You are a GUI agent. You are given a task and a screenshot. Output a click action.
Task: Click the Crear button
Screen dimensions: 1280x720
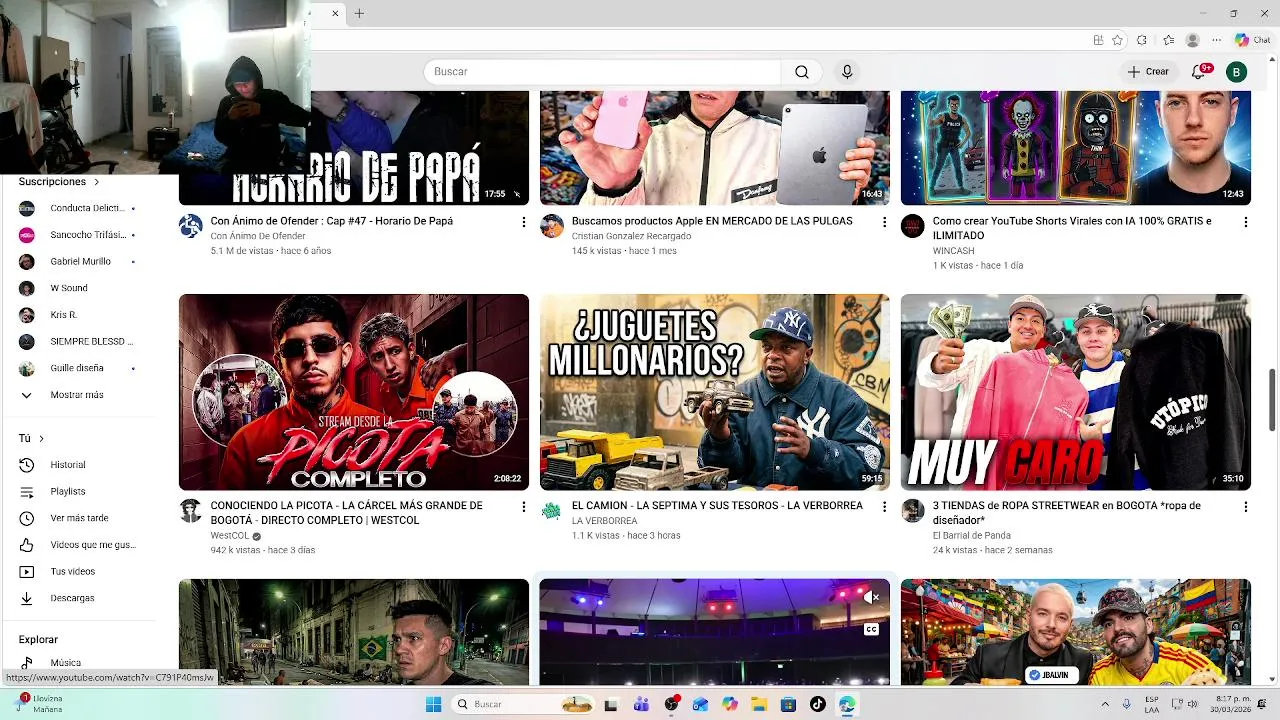[x=1147, y=72]
